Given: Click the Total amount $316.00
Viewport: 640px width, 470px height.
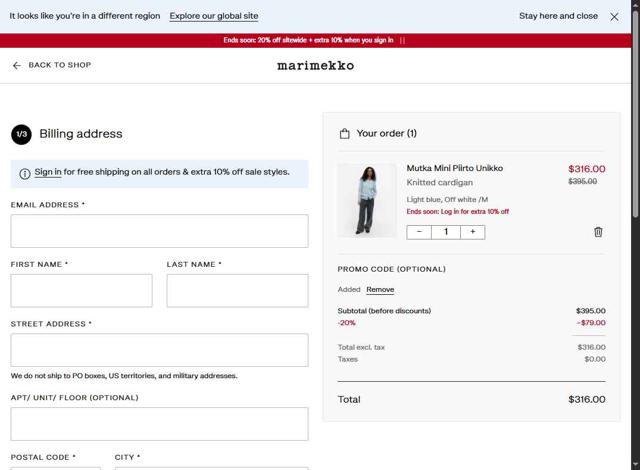Looking at the screenshot, I should pos(587,399).
